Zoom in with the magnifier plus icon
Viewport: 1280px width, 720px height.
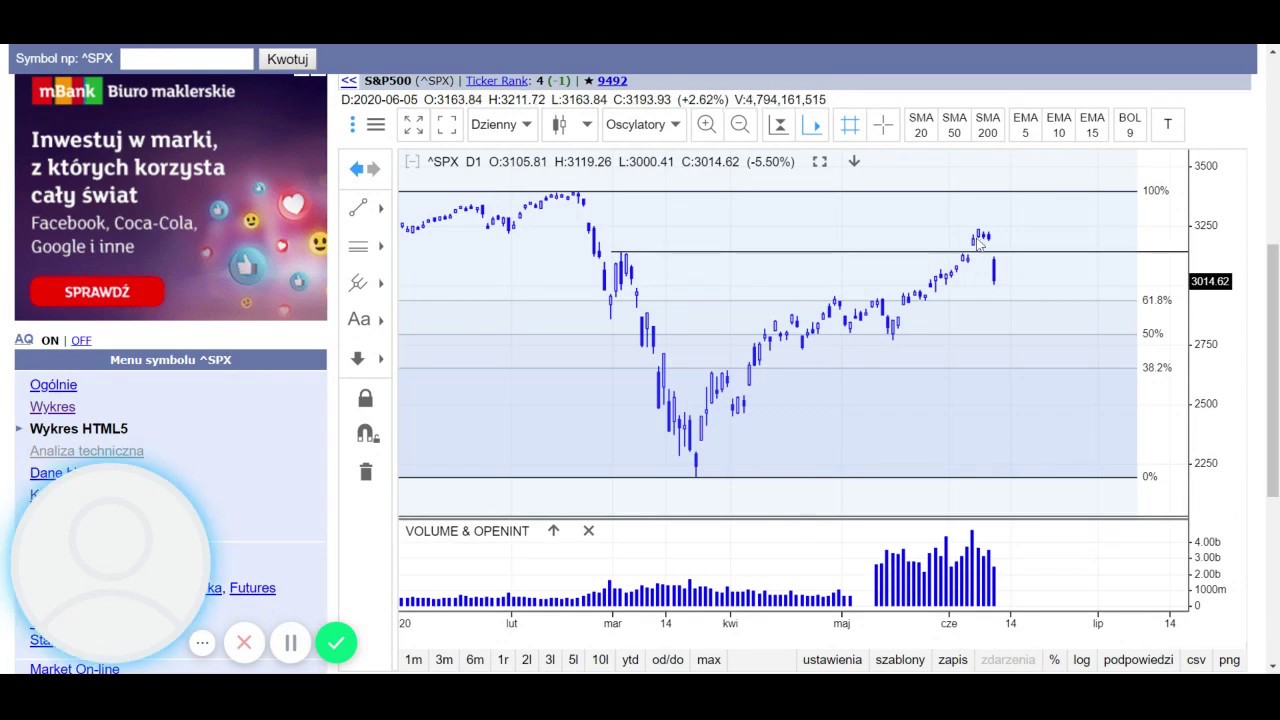[x=706, y=124]
